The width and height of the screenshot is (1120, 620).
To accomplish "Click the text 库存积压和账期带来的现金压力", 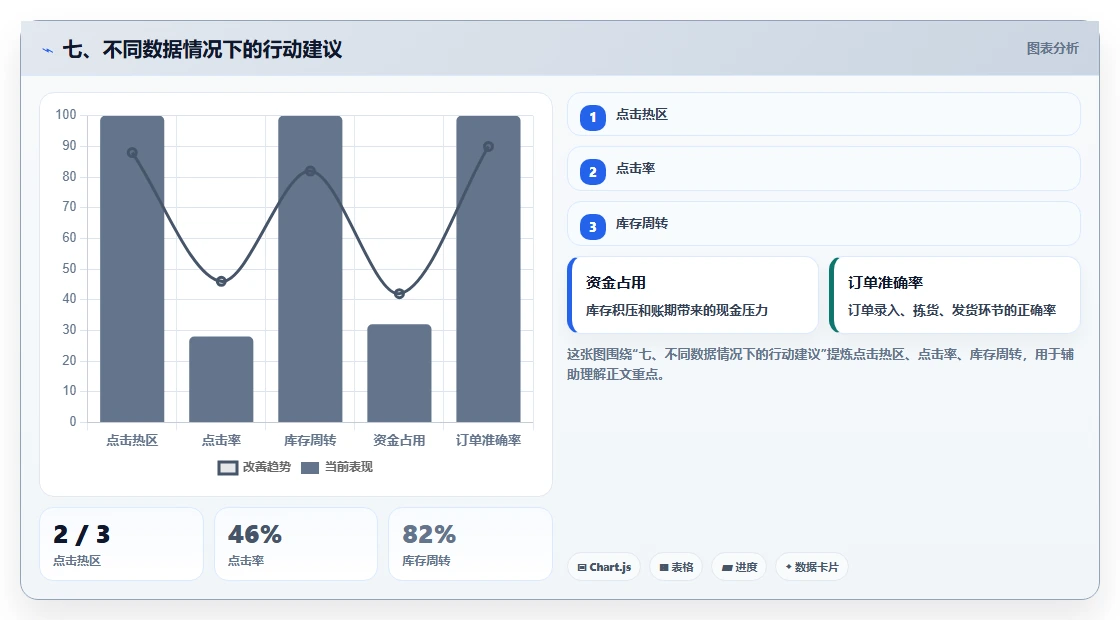I will click(677, 311).
